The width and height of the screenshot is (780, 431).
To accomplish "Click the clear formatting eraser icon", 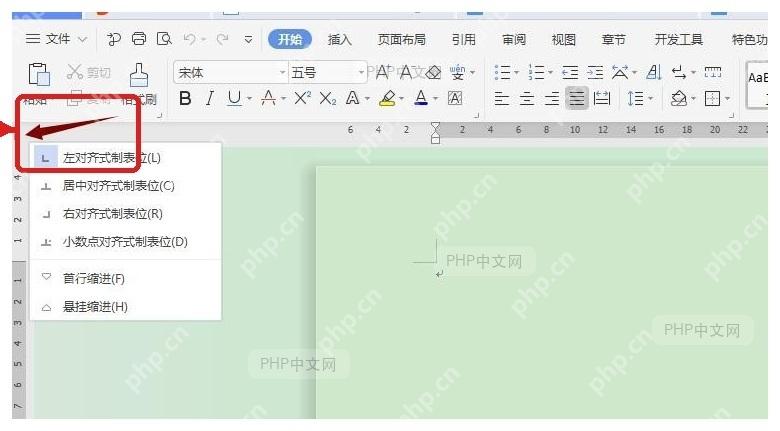I will point(433,73).
